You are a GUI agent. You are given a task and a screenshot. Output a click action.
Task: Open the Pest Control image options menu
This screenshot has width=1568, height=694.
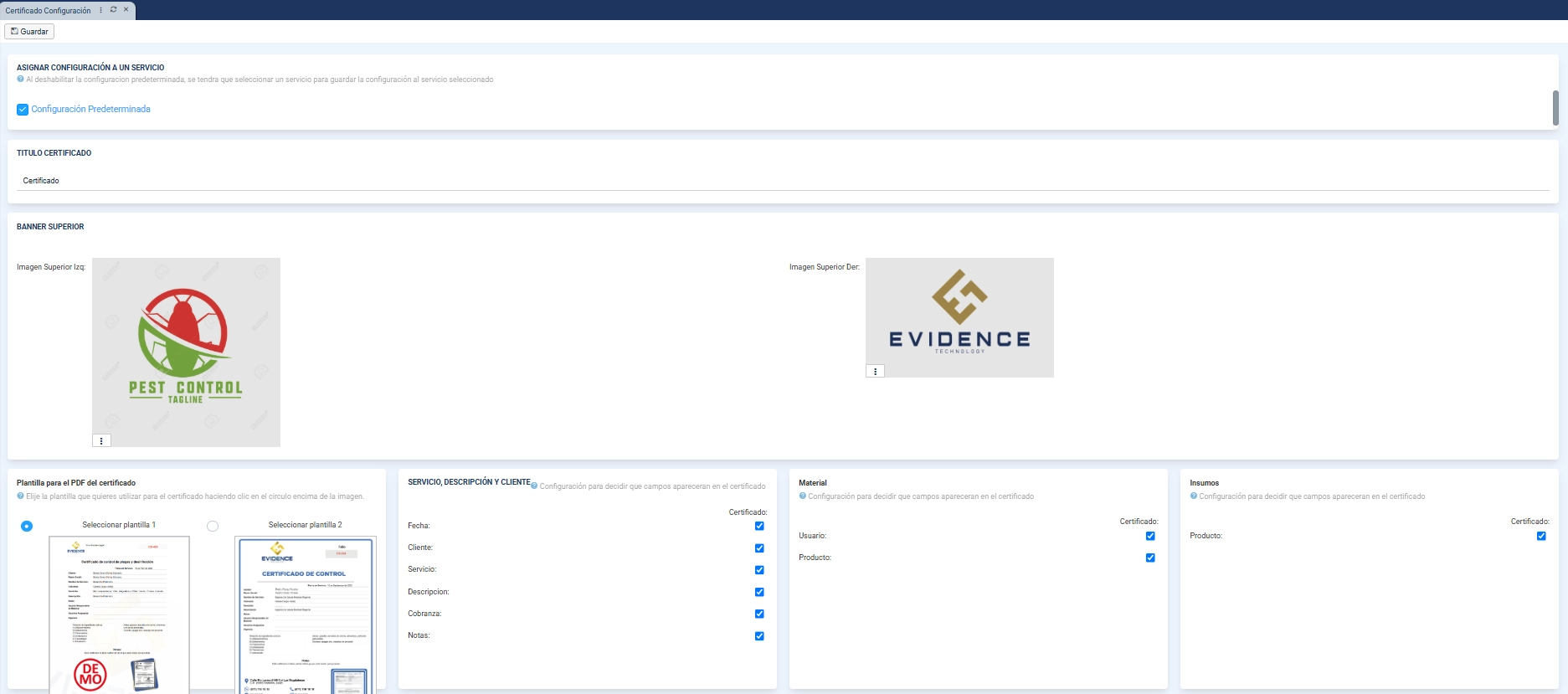[x=101, y=440]
